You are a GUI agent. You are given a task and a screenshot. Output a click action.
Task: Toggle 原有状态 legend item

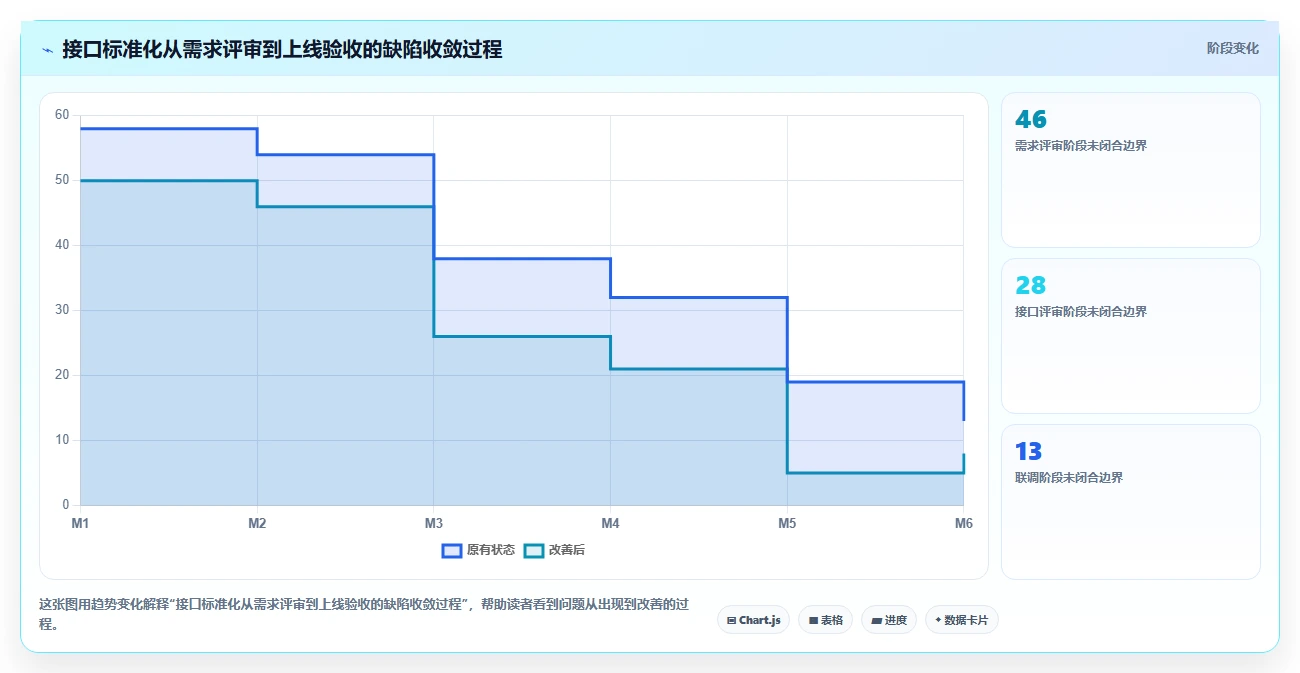click(x=478, y=550)
